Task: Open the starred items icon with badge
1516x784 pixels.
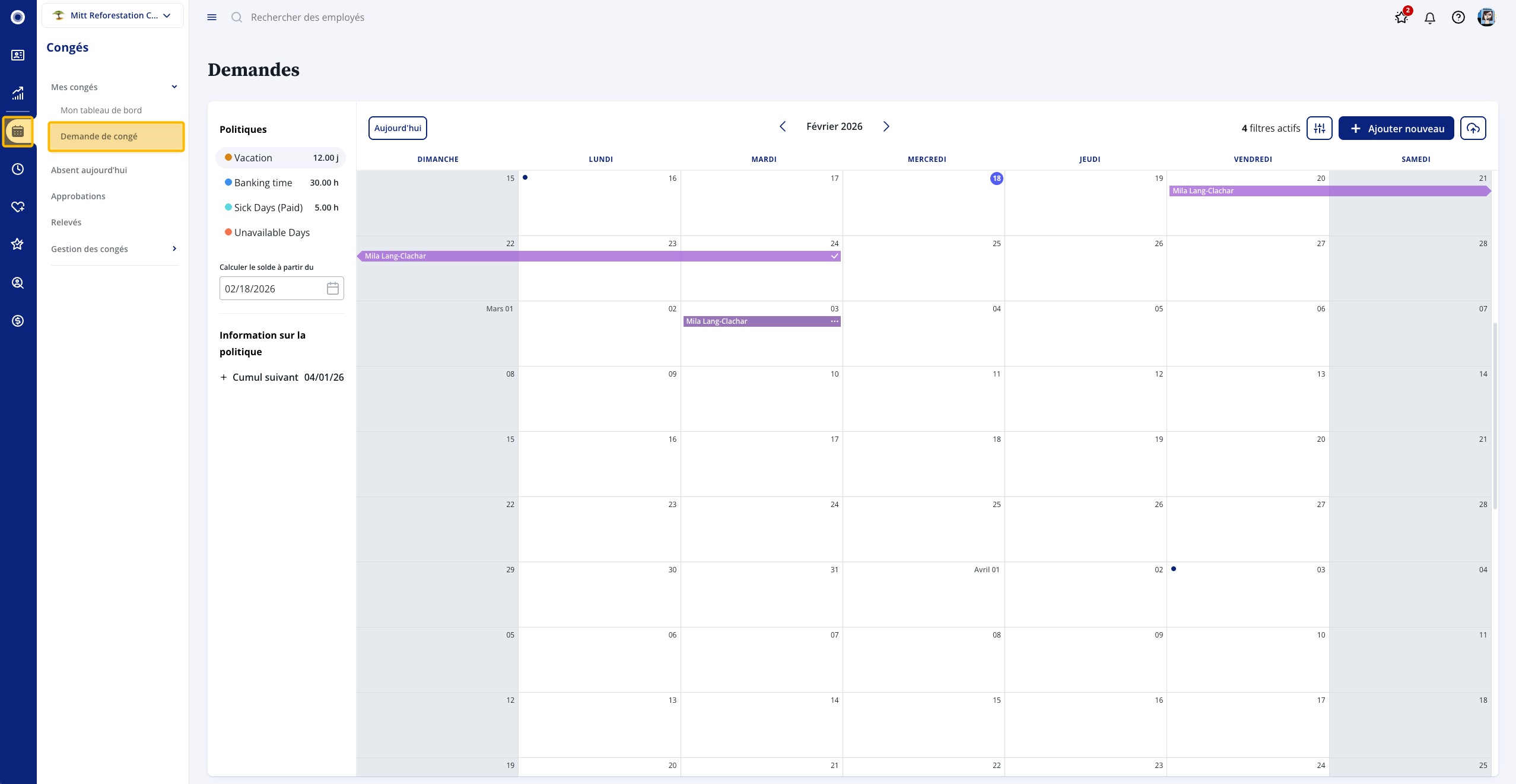Action: click(x=1401, y=18)
